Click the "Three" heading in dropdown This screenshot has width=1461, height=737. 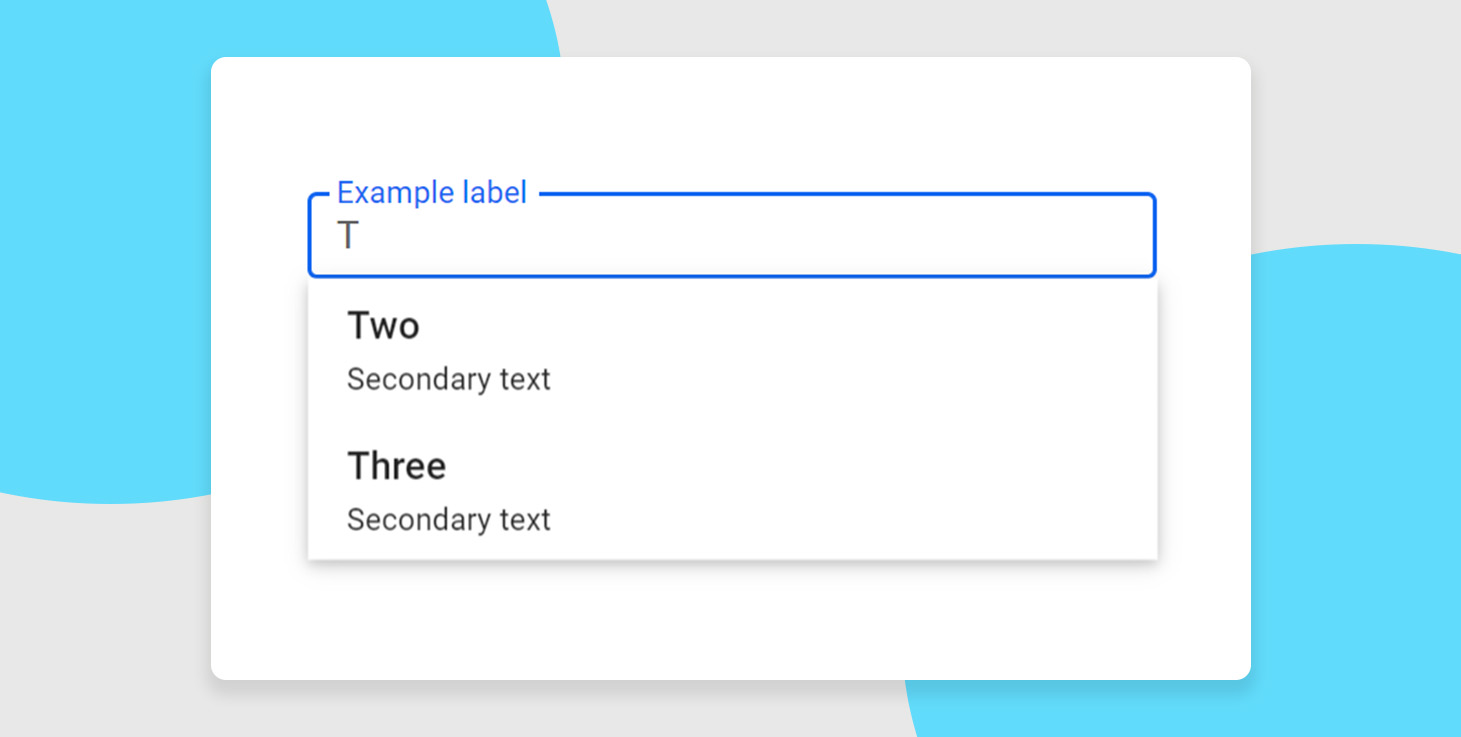[x=396, y=466]
